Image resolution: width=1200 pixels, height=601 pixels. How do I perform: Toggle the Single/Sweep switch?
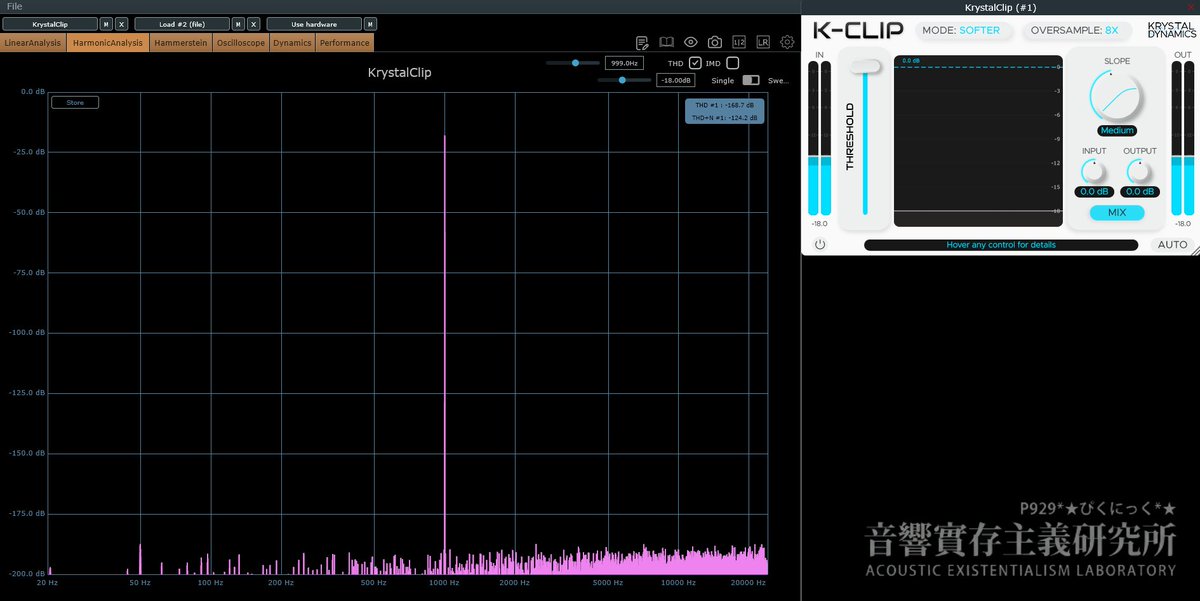click(751, 80)
